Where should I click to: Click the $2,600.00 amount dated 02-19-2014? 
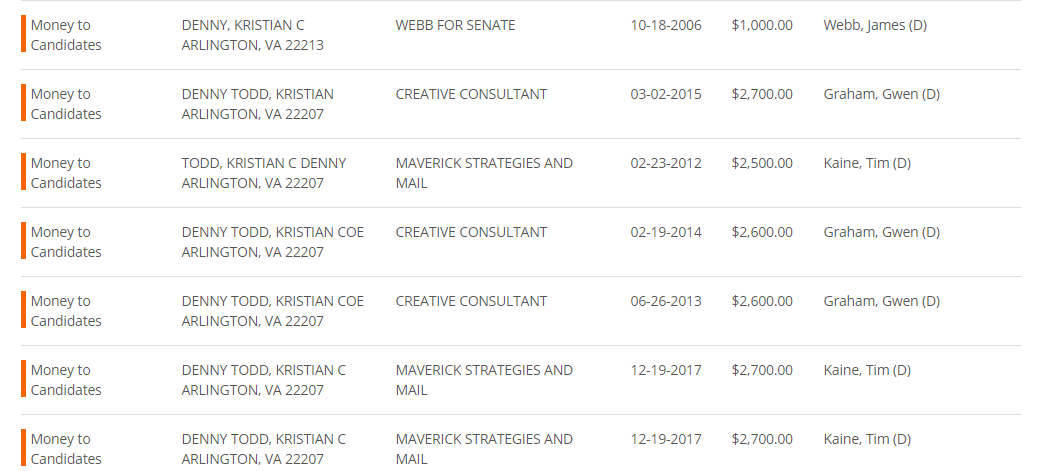click(762, 233)
